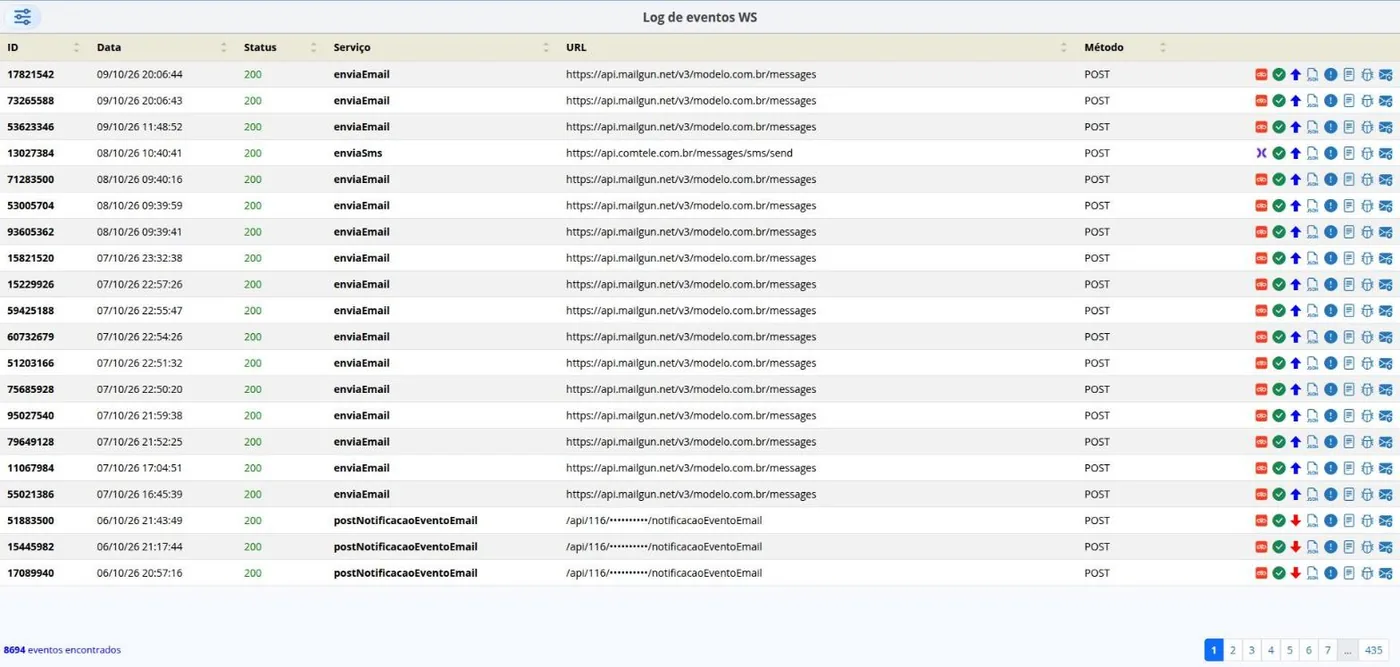Click the blue exclamation icon for ID 55021386
The width and height of the screenshot is (1400, 667).
tap(1331, 494)
